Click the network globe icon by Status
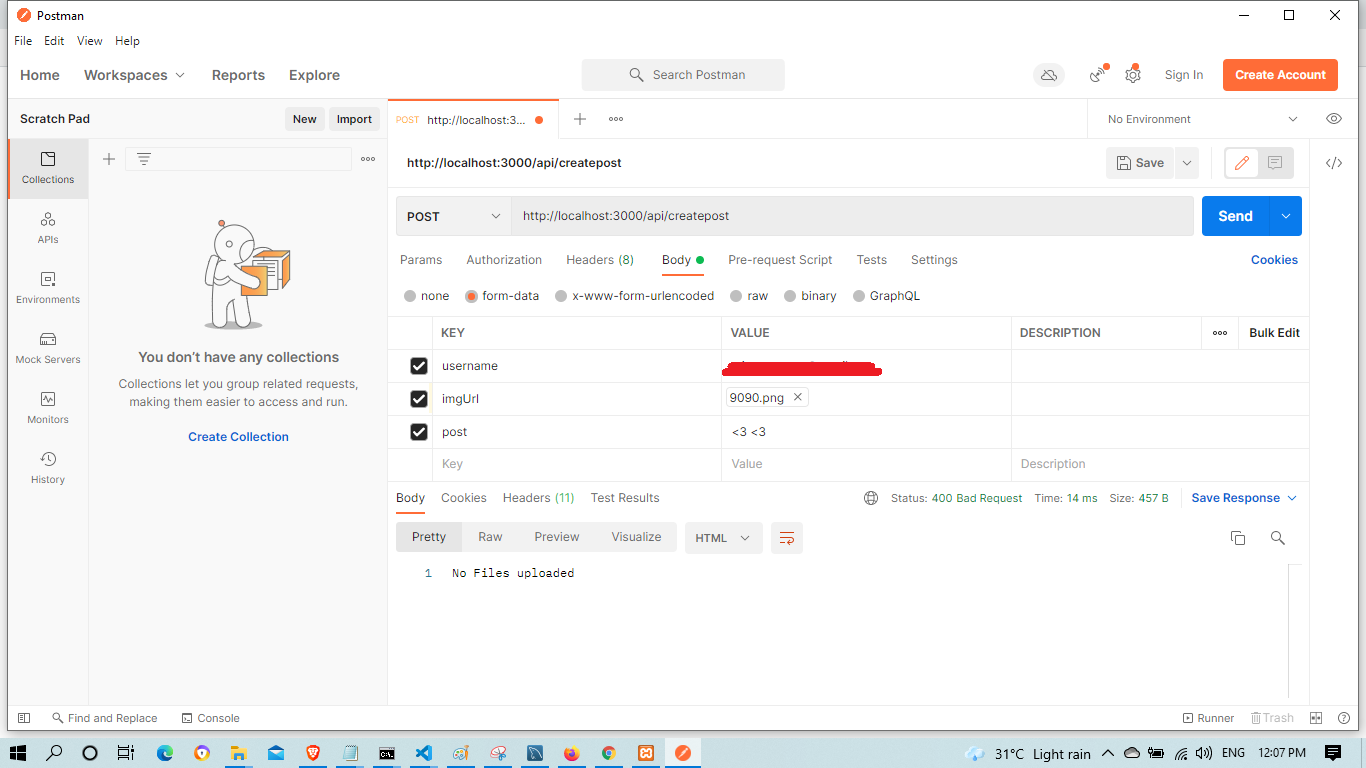 click(x=871, y=498)
